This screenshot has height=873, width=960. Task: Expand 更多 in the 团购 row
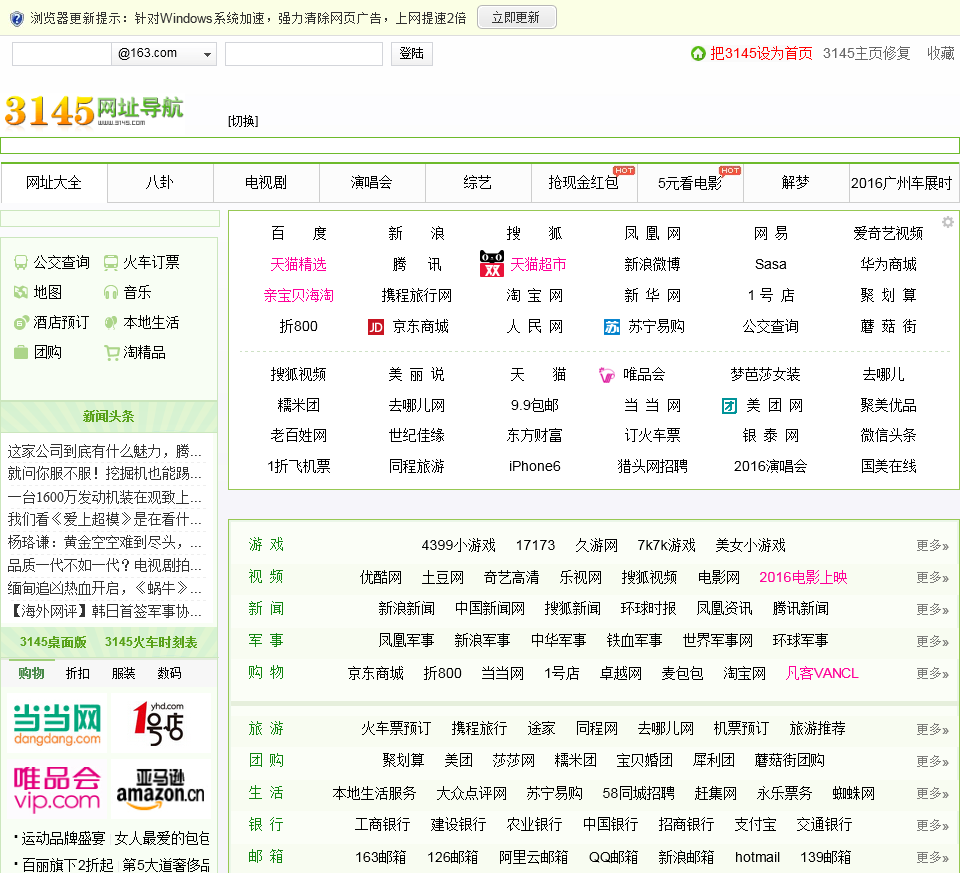pos(932,761)
